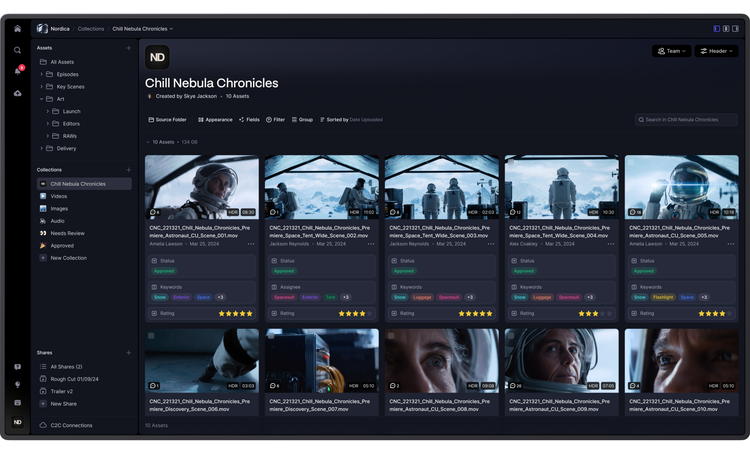Screen dimensions: 750x454
Task: Select the both panels layout icon
Action: (x=726, y=29)
